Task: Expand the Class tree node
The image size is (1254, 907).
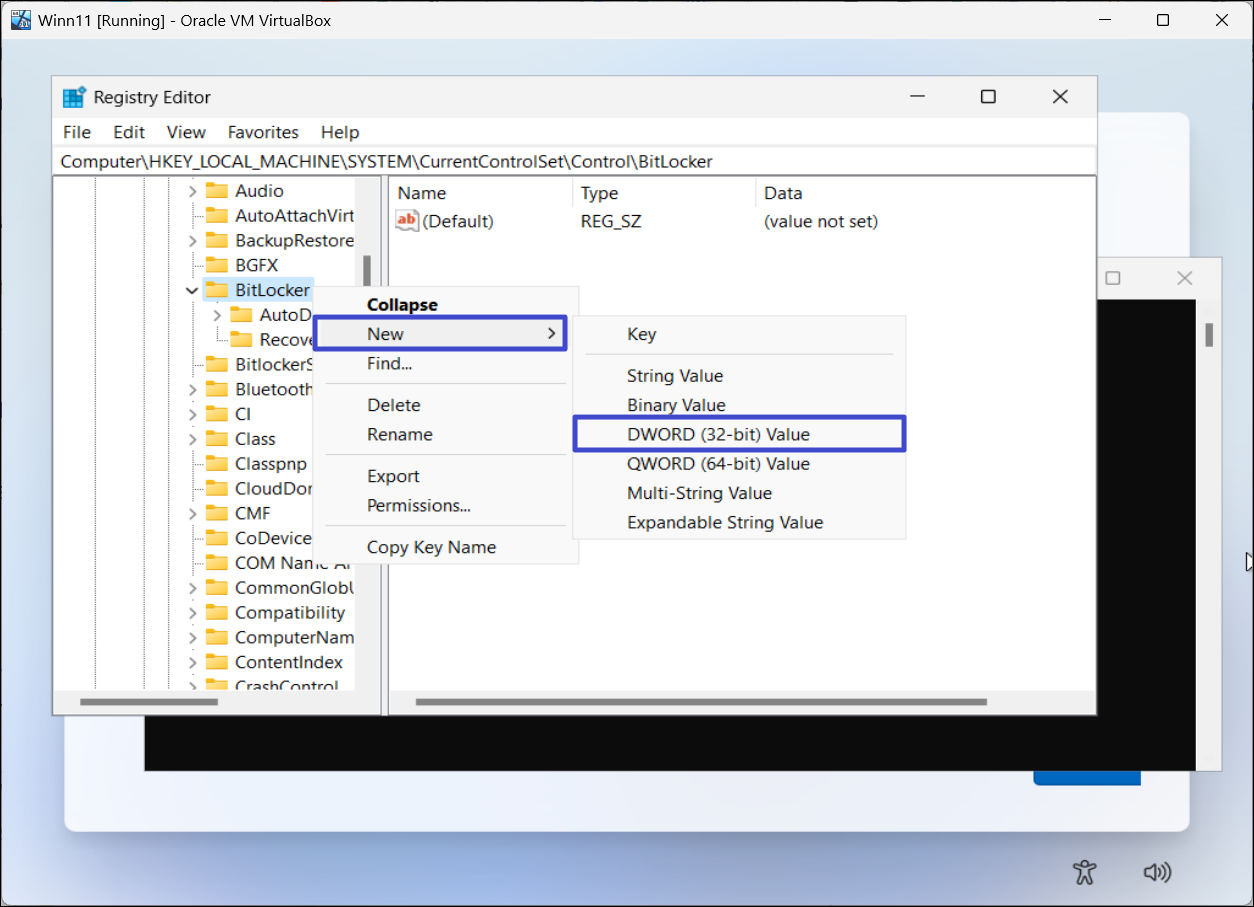Action: (x=192, y=439)
